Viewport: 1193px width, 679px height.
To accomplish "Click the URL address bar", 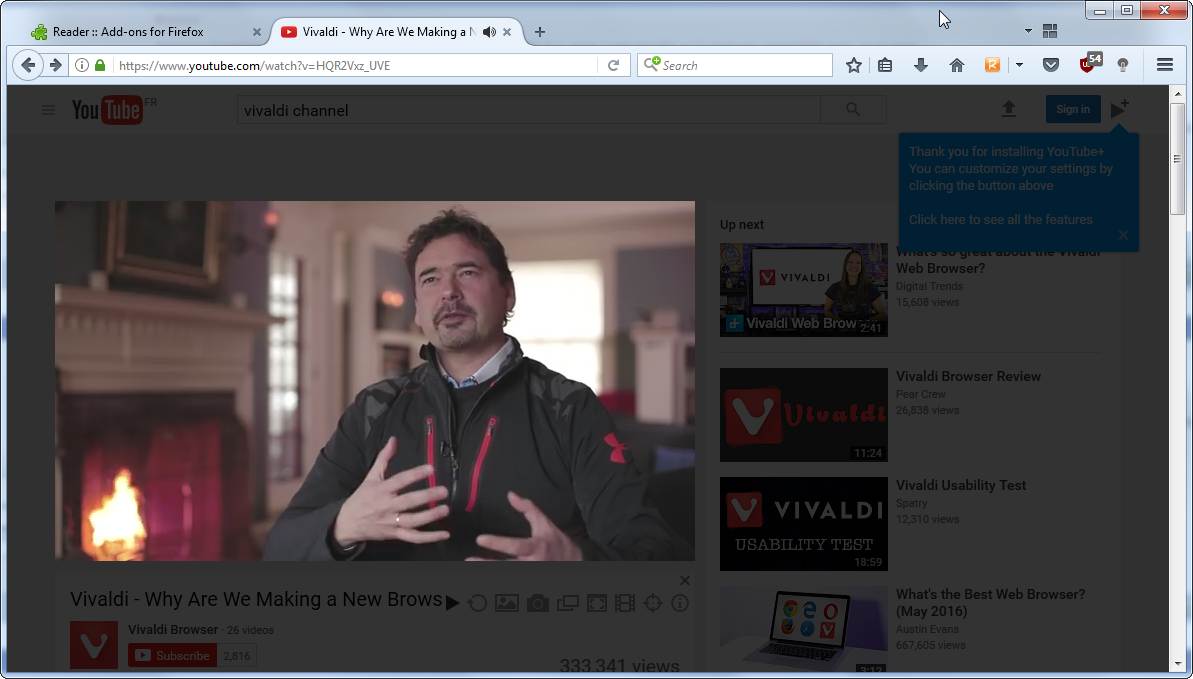I will (x=356, y=65).
